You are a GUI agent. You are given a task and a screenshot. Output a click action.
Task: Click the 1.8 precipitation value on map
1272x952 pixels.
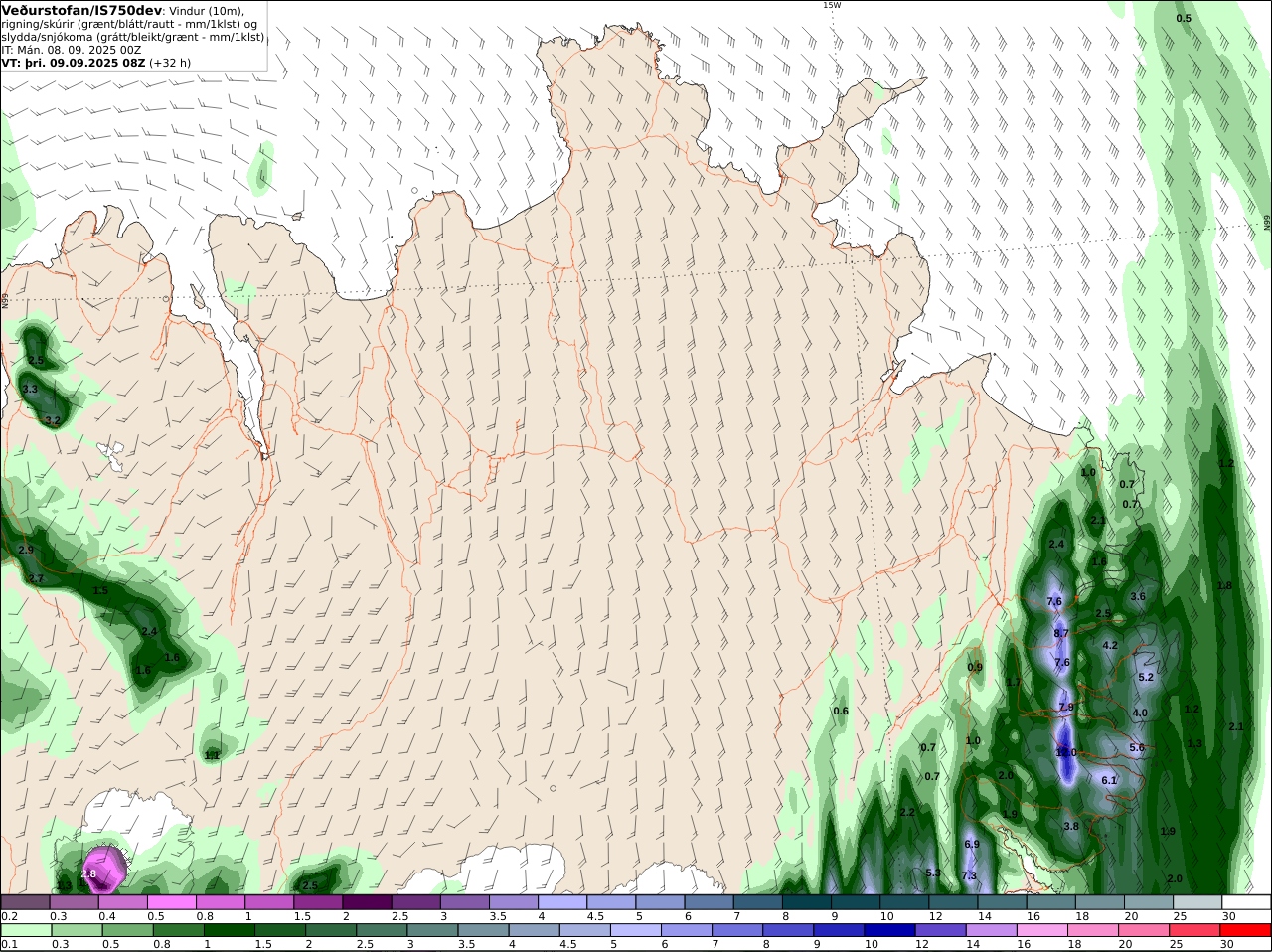[1224, 585]
